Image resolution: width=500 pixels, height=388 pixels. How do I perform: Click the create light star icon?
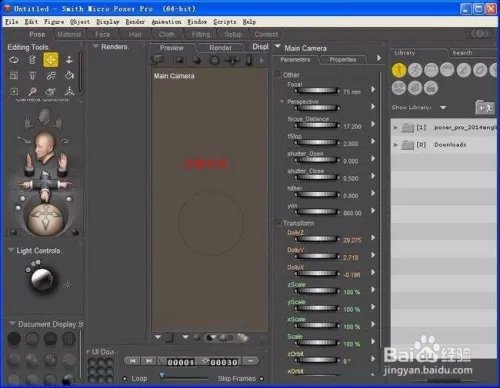[x=67, y=285]
